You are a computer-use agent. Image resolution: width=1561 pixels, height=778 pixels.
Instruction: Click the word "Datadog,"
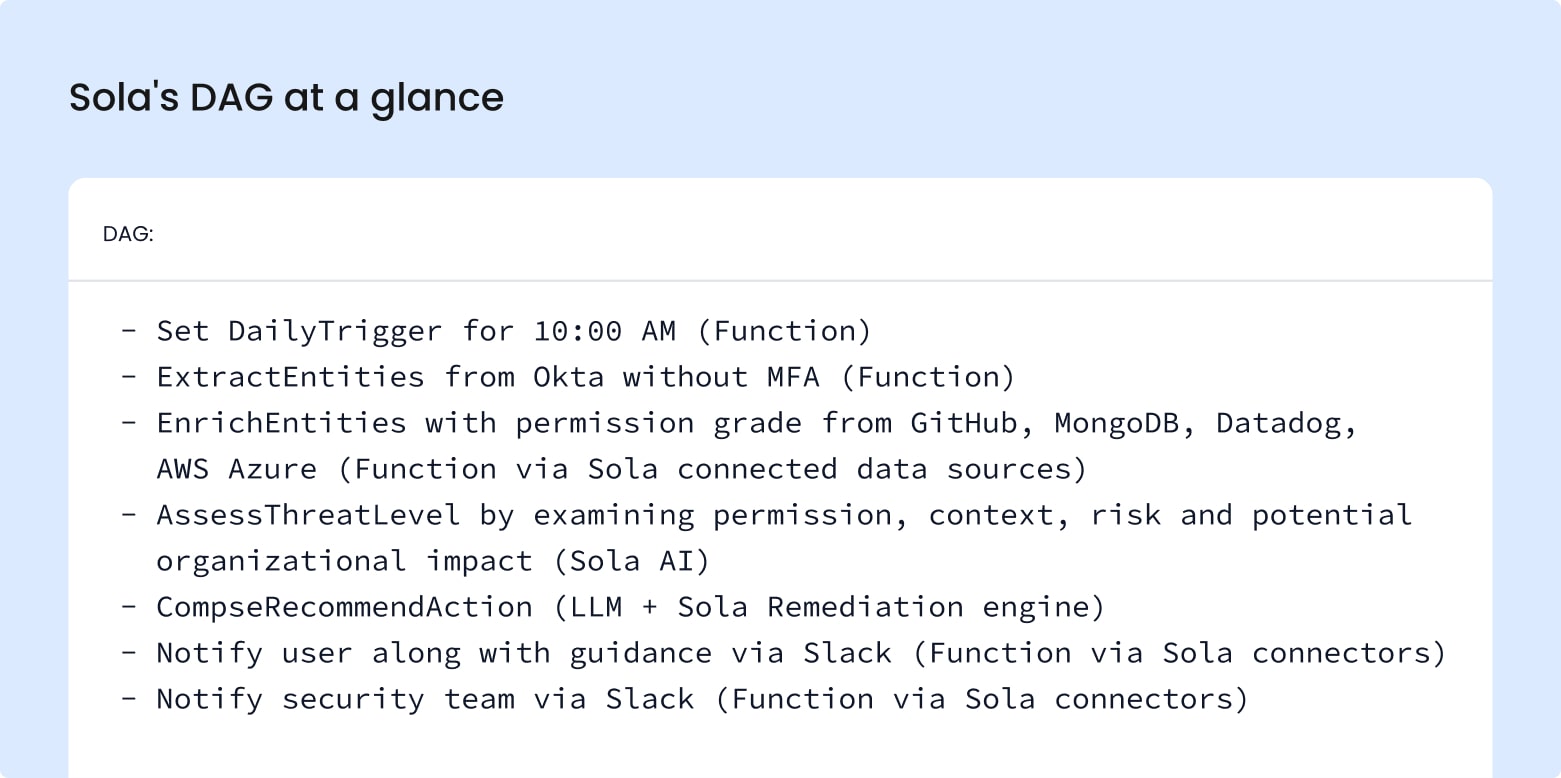(x=1286, y=423)
